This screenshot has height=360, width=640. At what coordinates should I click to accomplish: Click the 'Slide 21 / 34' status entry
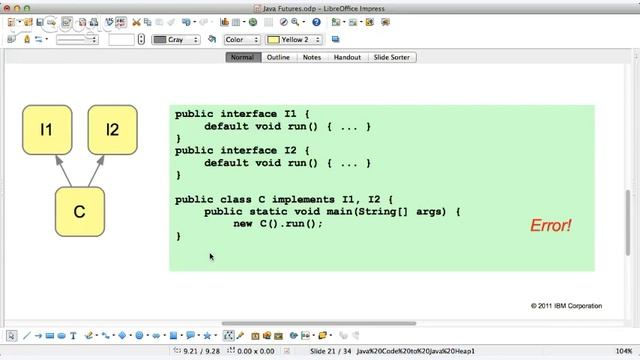[x=330, y=351]
